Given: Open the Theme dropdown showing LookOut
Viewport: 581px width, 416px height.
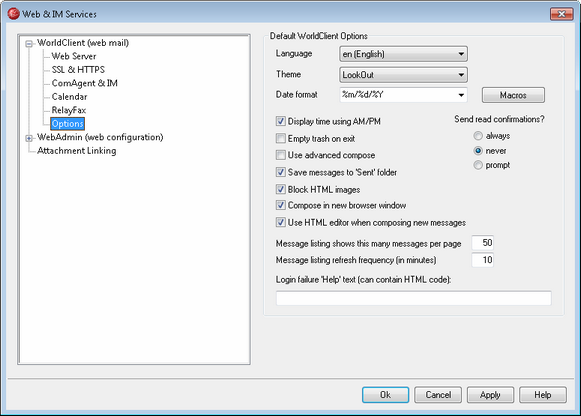Looking at the screenshot, I should pyautogui.click(x=403, y=75).
